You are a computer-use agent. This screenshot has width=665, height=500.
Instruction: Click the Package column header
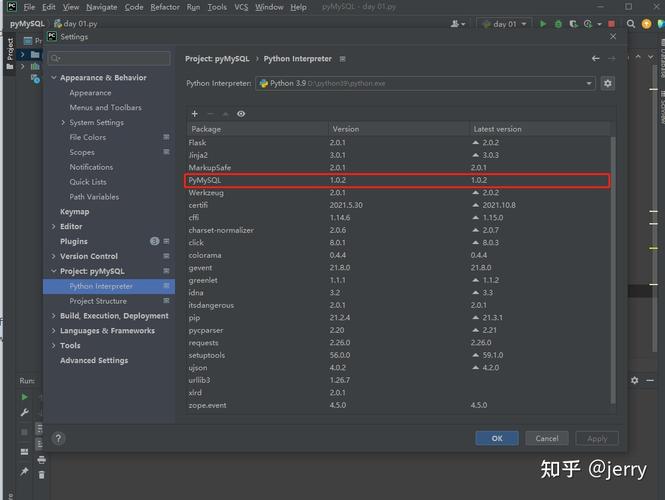257,129
